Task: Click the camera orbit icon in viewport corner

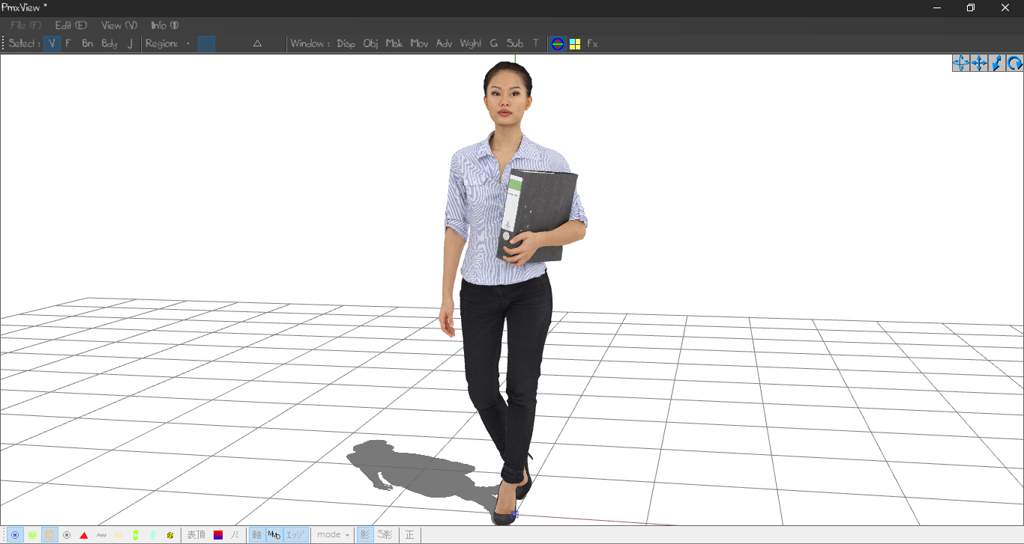Action: [961, 63]
